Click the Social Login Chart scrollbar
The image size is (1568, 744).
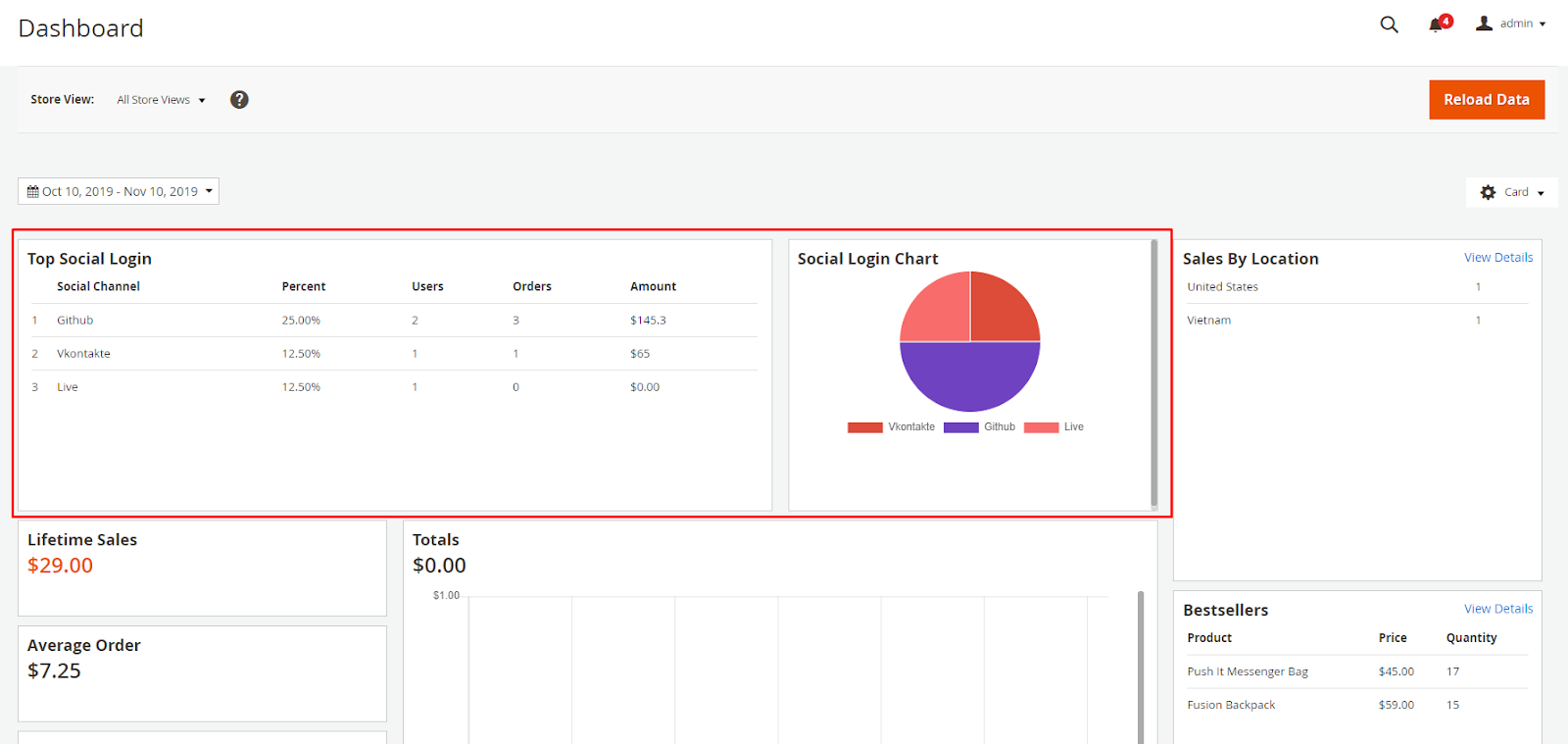pos(1153,372)
